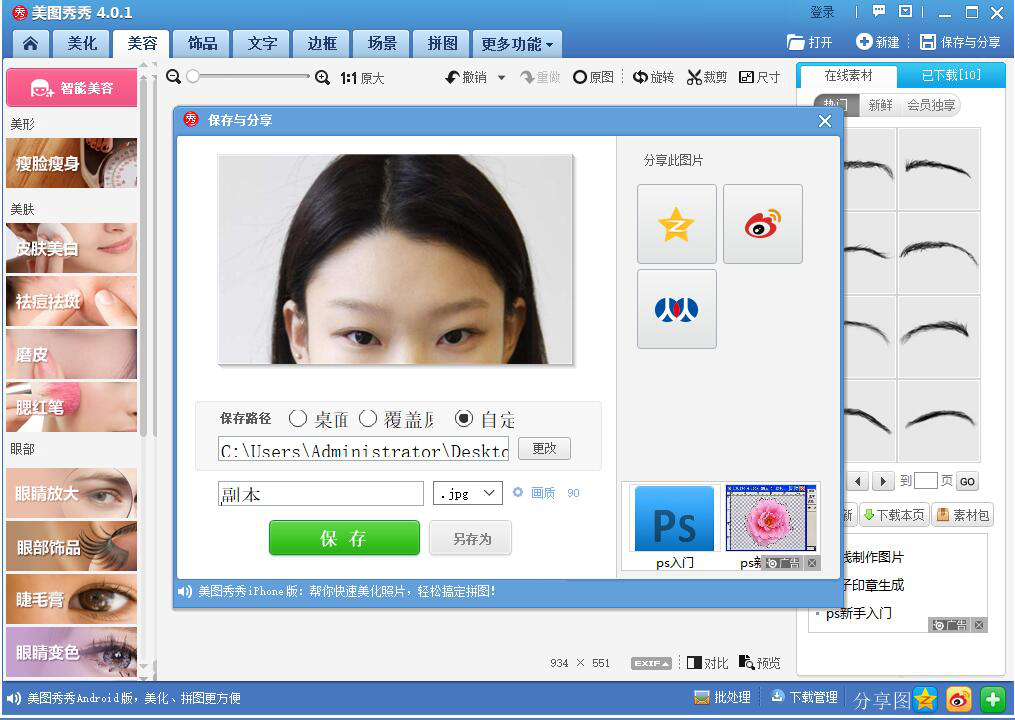Click the 打开 folder icon
The width and height of the screenshot is (1015, 720).
pyautogui.click(x=809, y=42)
